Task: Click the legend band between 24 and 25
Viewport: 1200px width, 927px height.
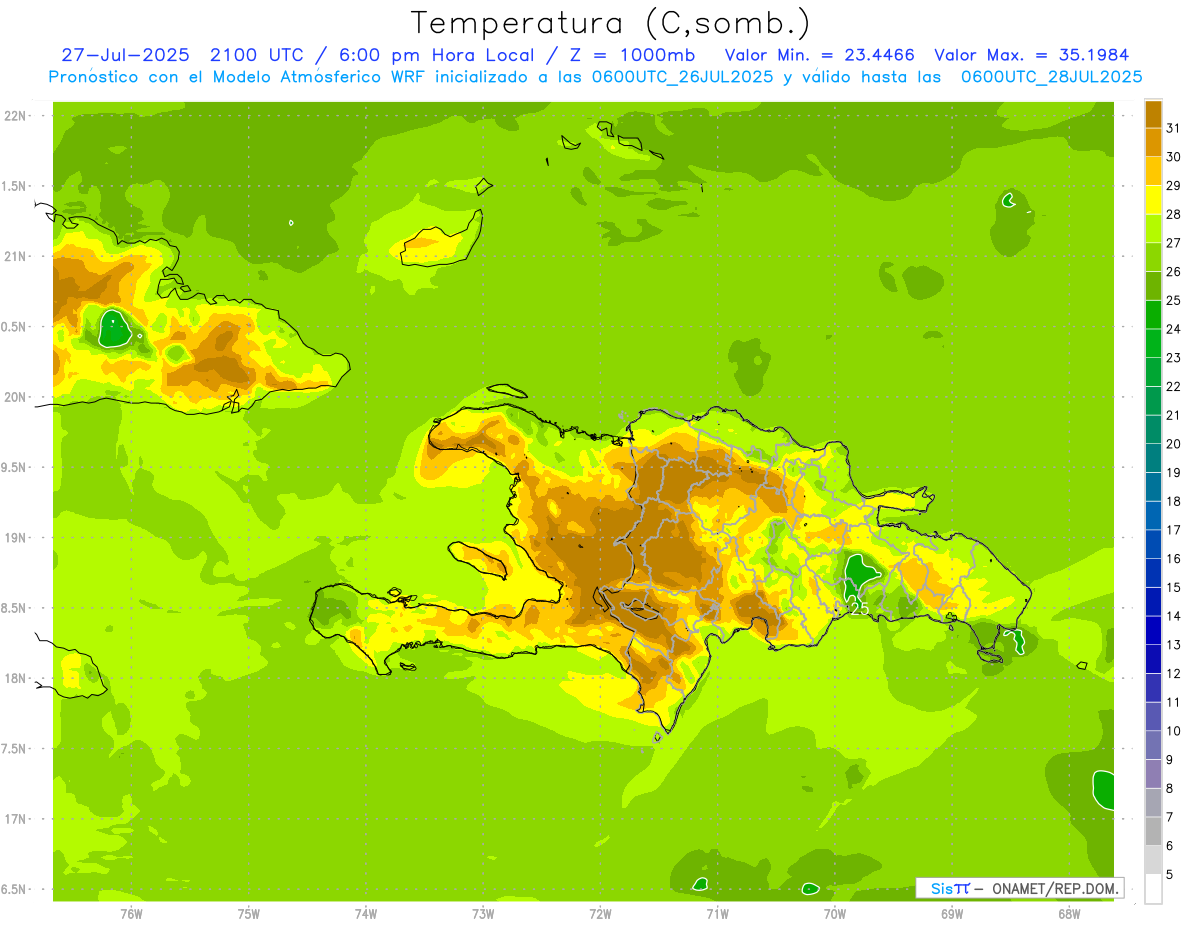Action: 1153,315
